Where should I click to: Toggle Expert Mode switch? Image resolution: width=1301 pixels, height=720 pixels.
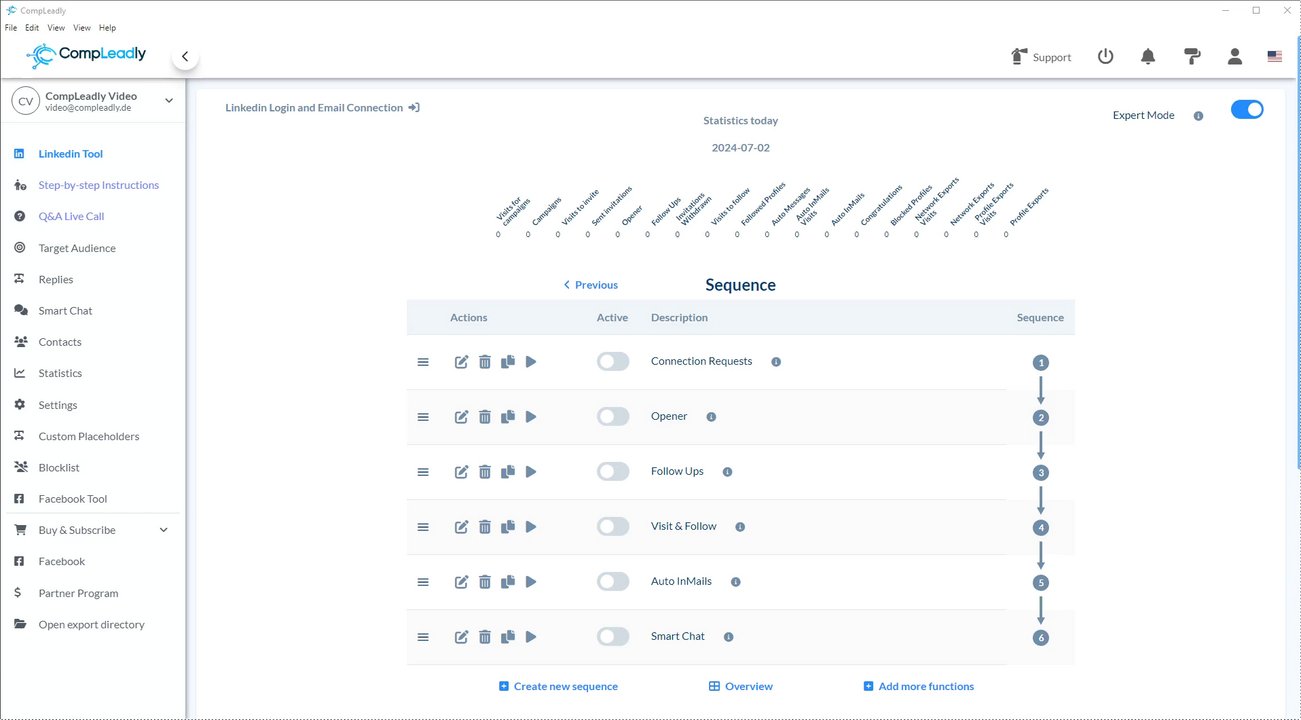[1247, 110]
